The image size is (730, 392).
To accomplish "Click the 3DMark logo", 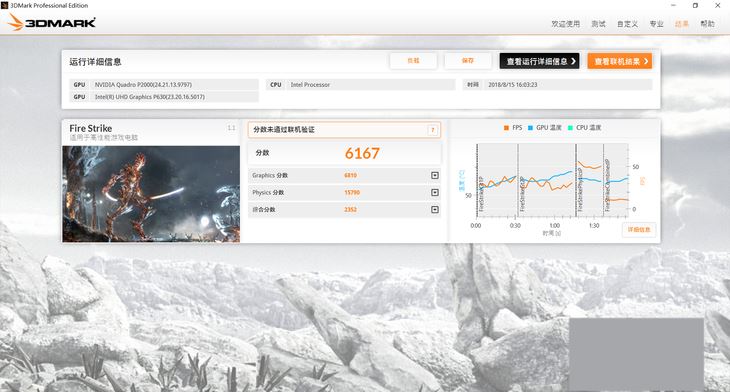I will [x=52, y=22].
